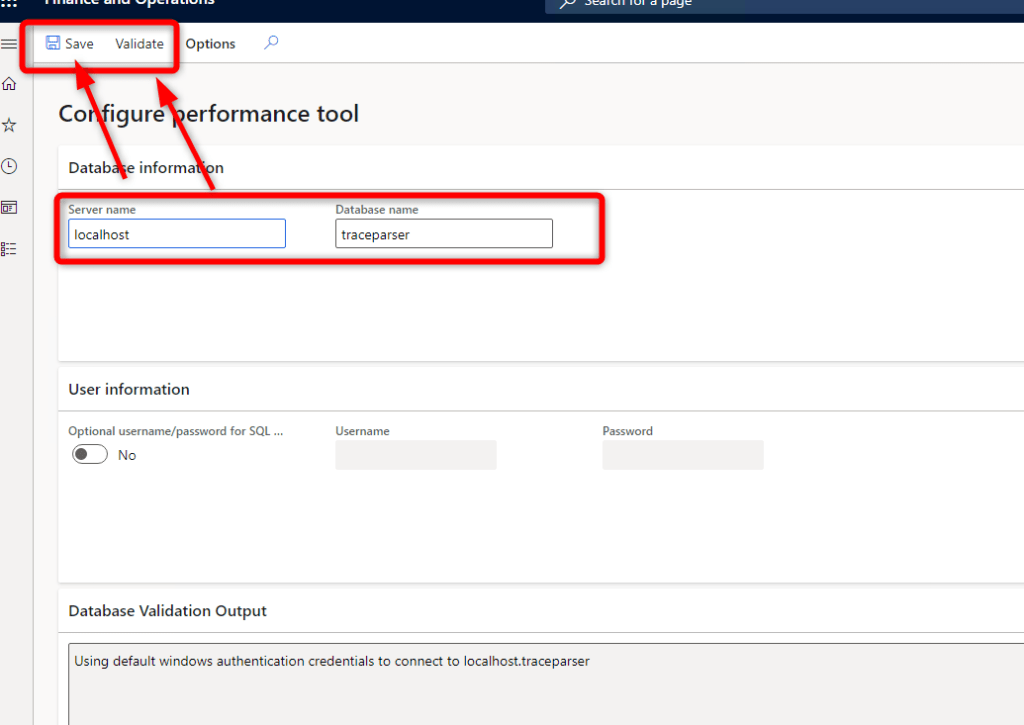
Task: Open Modules list icon in sidebar
Action: 9,249
